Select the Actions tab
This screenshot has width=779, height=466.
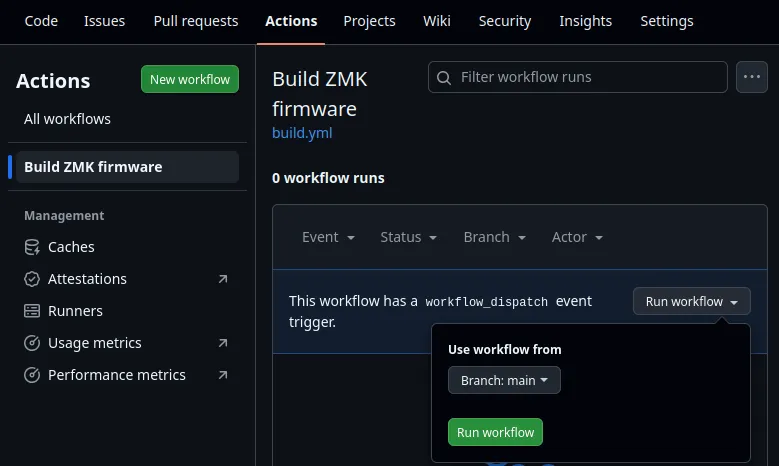(291, 21)
